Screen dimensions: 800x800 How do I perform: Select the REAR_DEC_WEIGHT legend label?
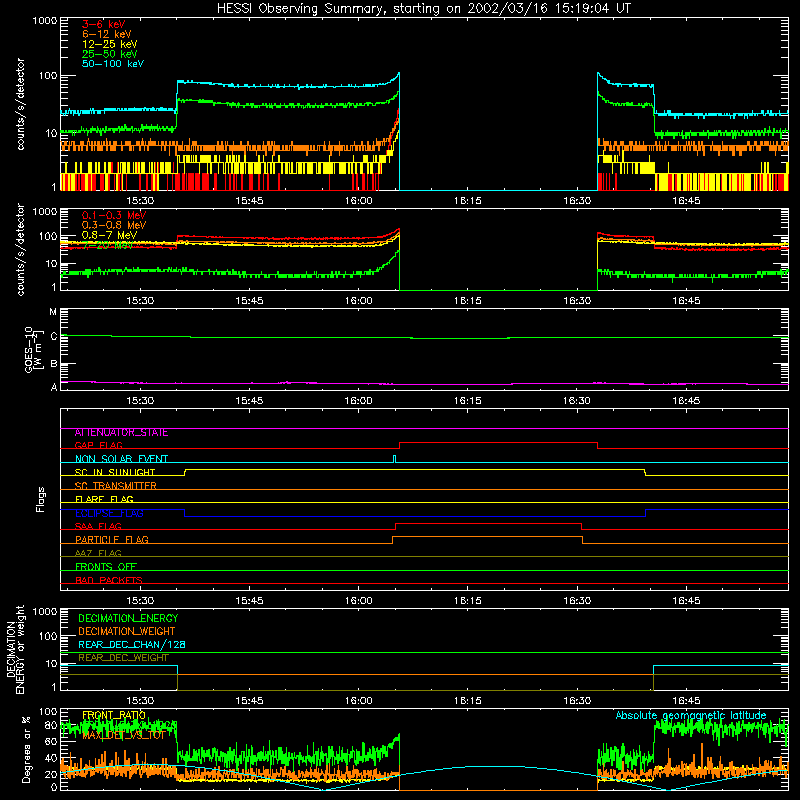click(x=123, y=658)
